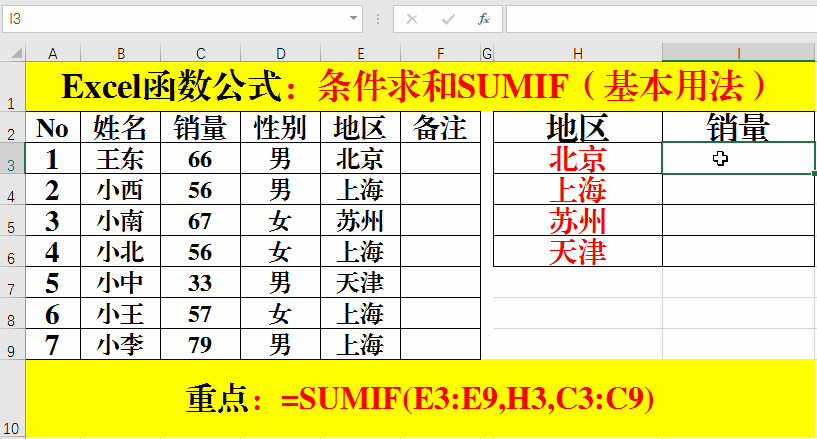Select row 1 header
Screen dimensions: 817x439
[x=11, y=86]
